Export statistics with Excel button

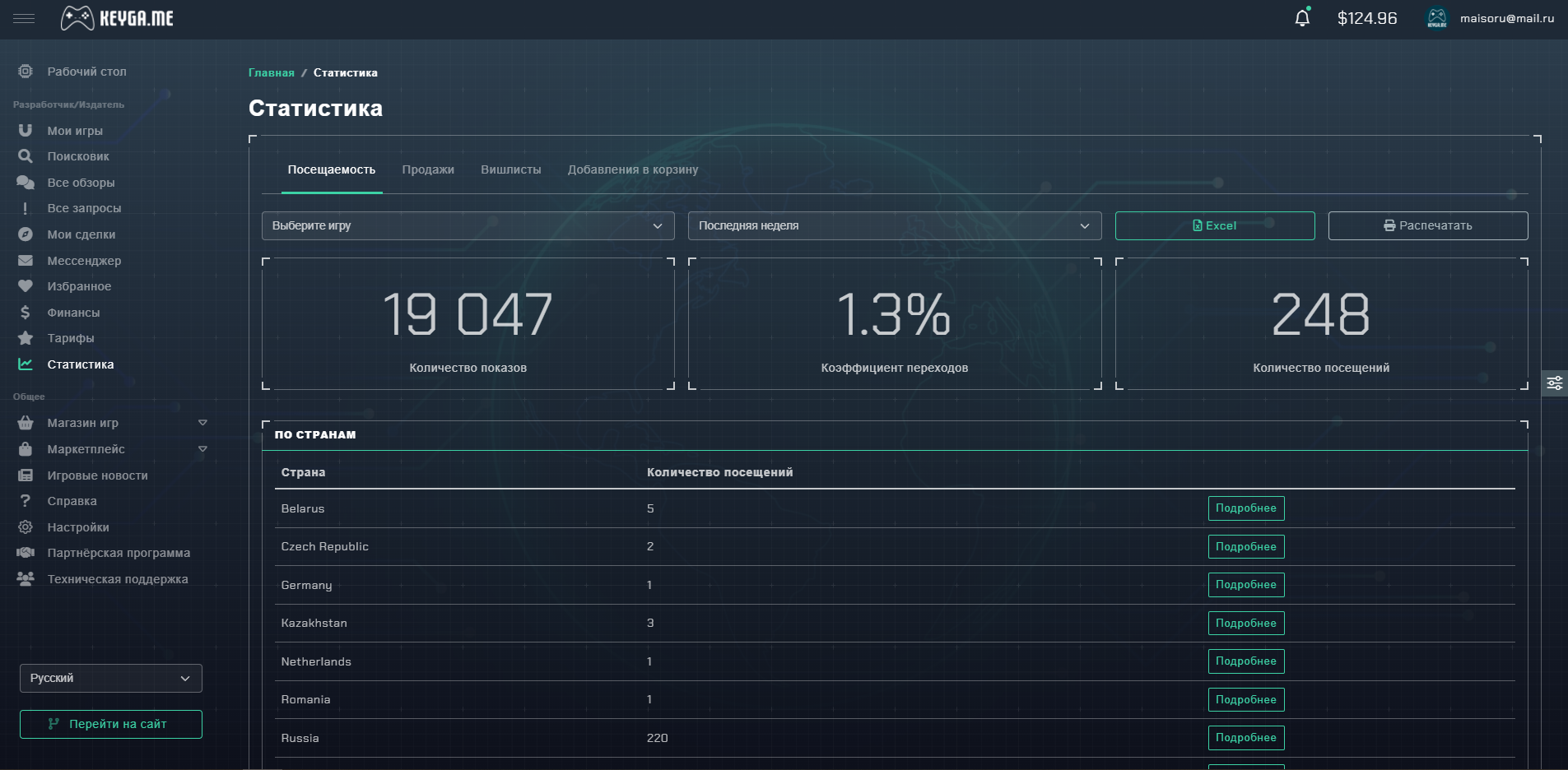click(x=1215, y=225)
